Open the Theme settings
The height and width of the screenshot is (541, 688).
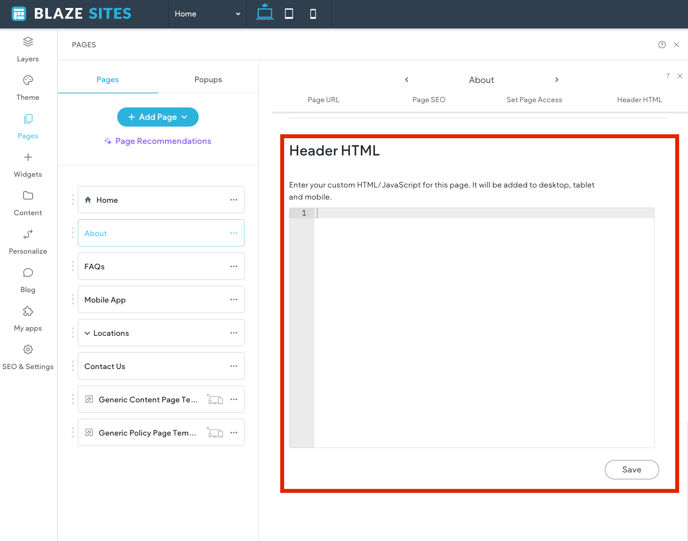click(28, 87)
